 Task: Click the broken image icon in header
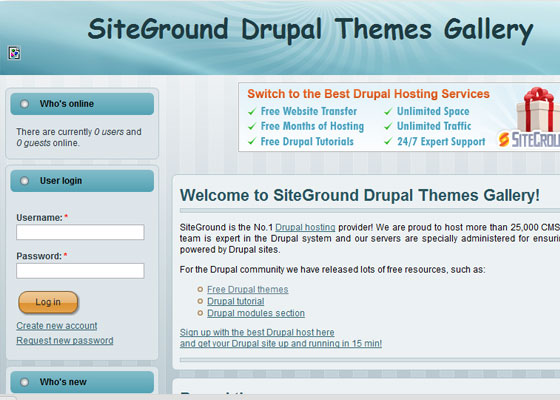[14, 53]
